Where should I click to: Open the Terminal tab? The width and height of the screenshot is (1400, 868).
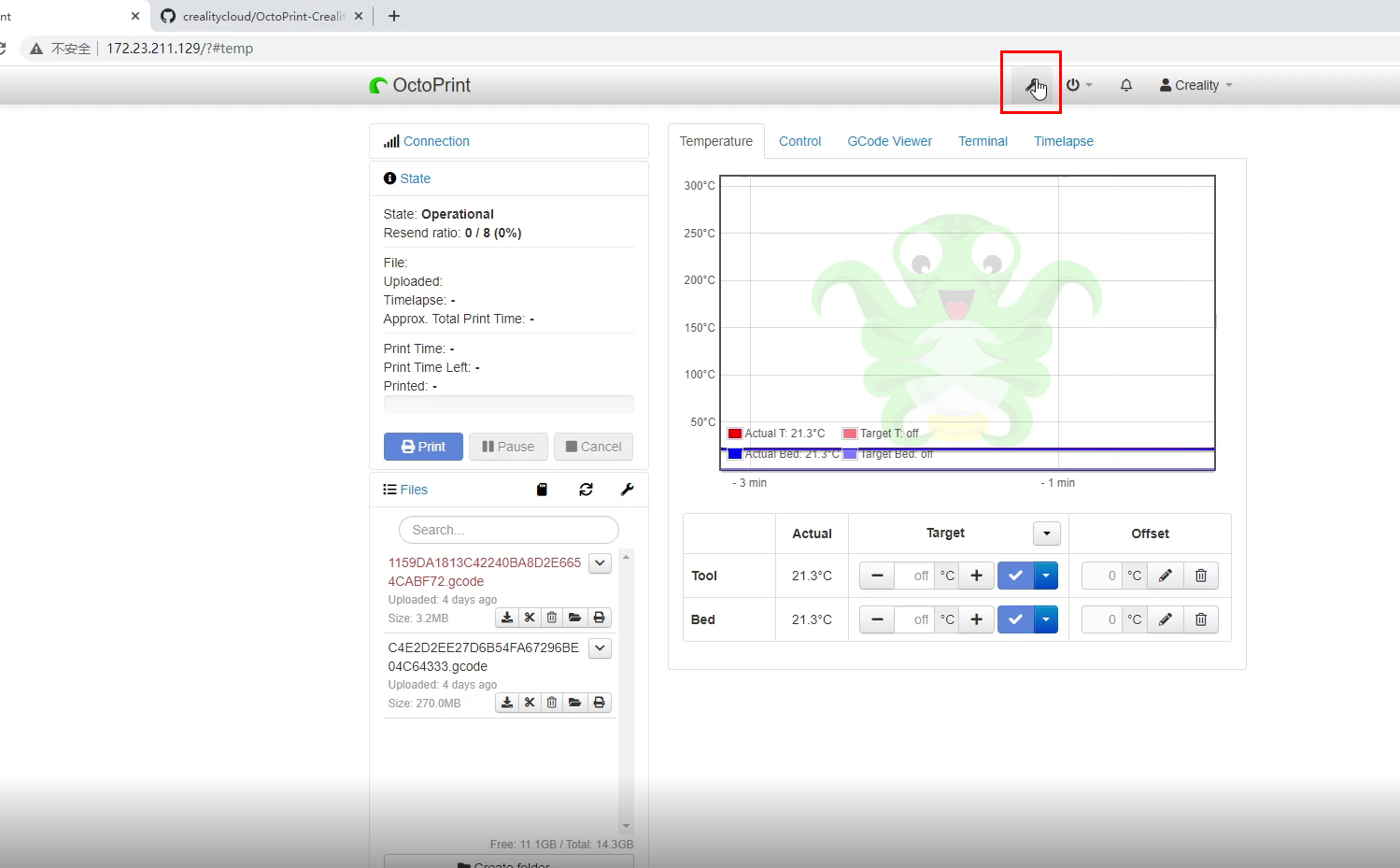click(x=983, y=141)
